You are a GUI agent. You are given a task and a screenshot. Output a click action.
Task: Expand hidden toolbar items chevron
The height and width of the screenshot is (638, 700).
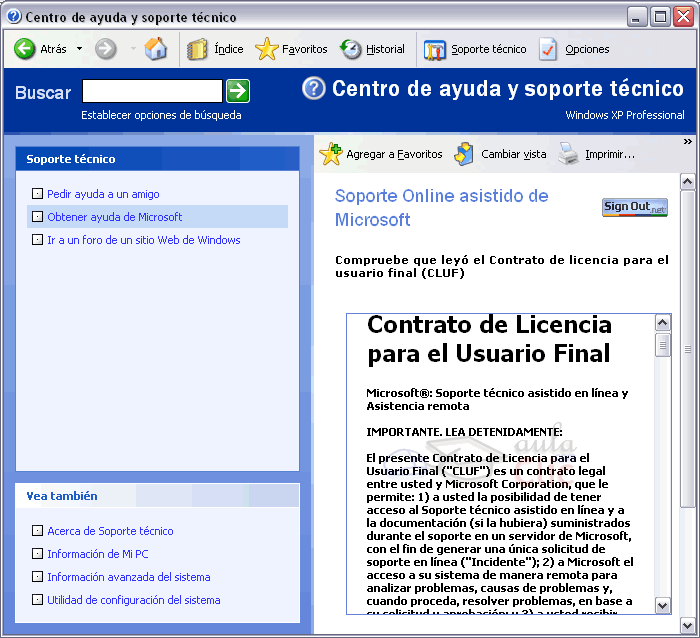[687, 142]
